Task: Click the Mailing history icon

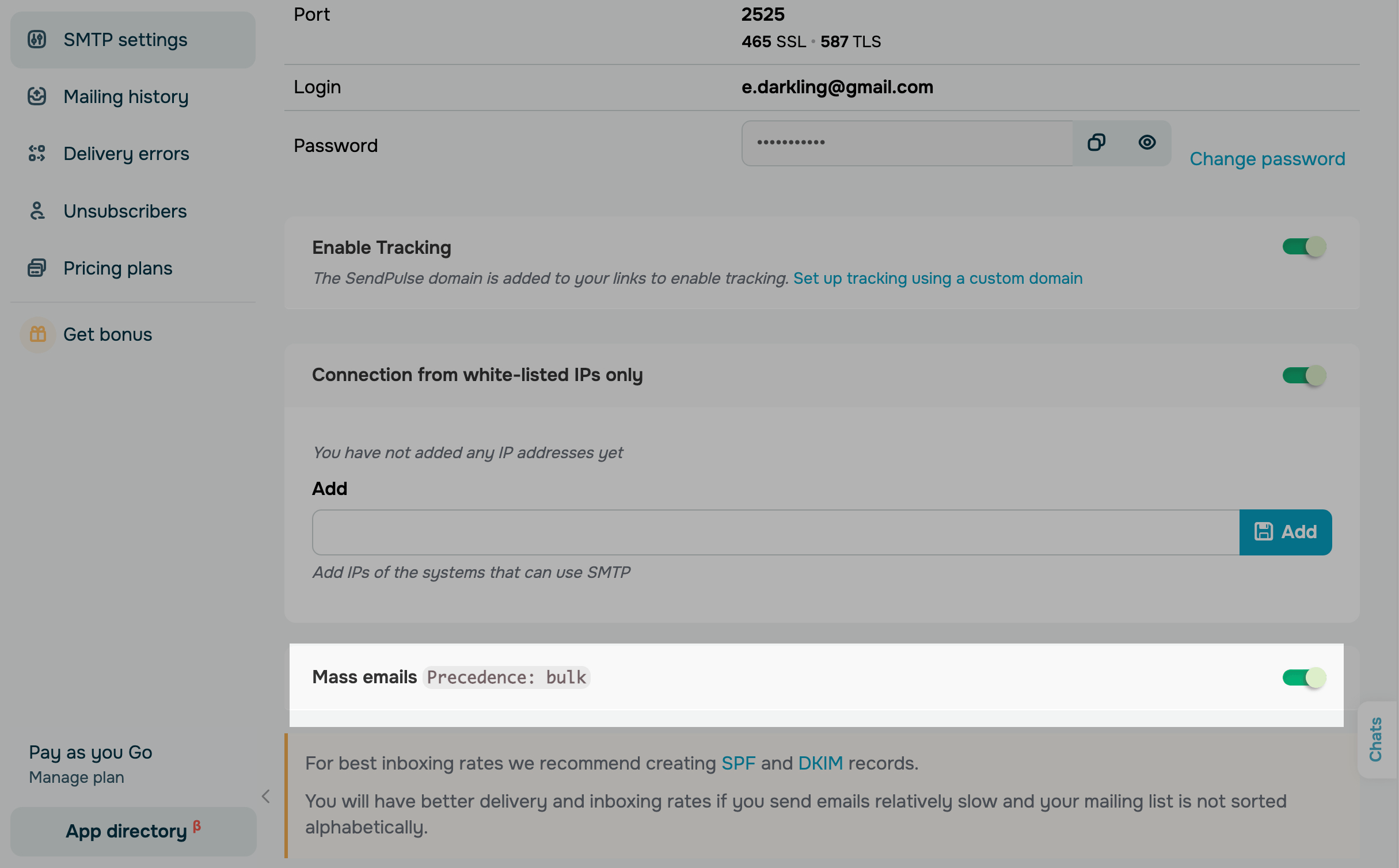Action: (37, 97)
